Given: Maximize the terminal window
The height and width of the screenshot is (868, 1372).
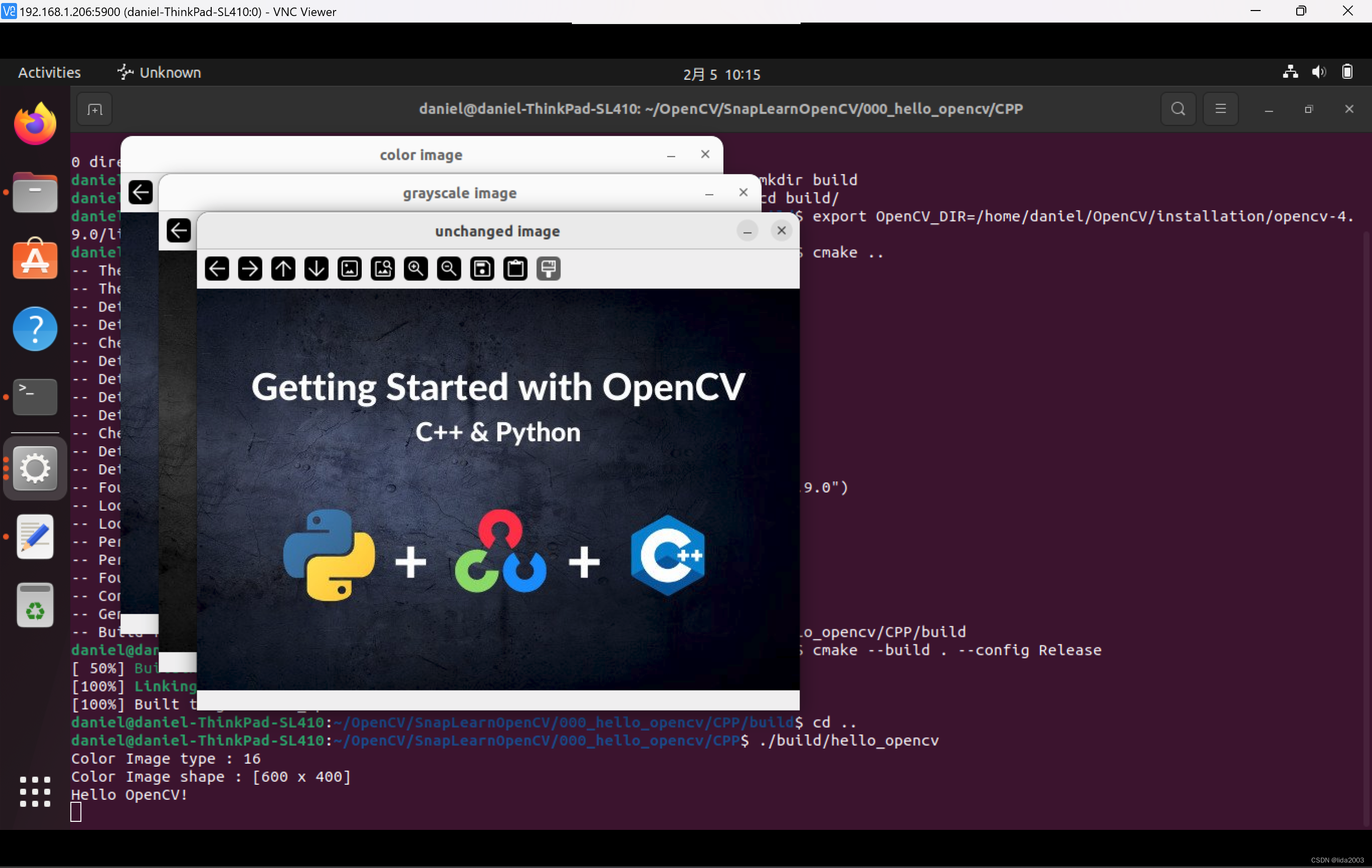Looking at the screenshot, I should click(x=1308, y=109).
